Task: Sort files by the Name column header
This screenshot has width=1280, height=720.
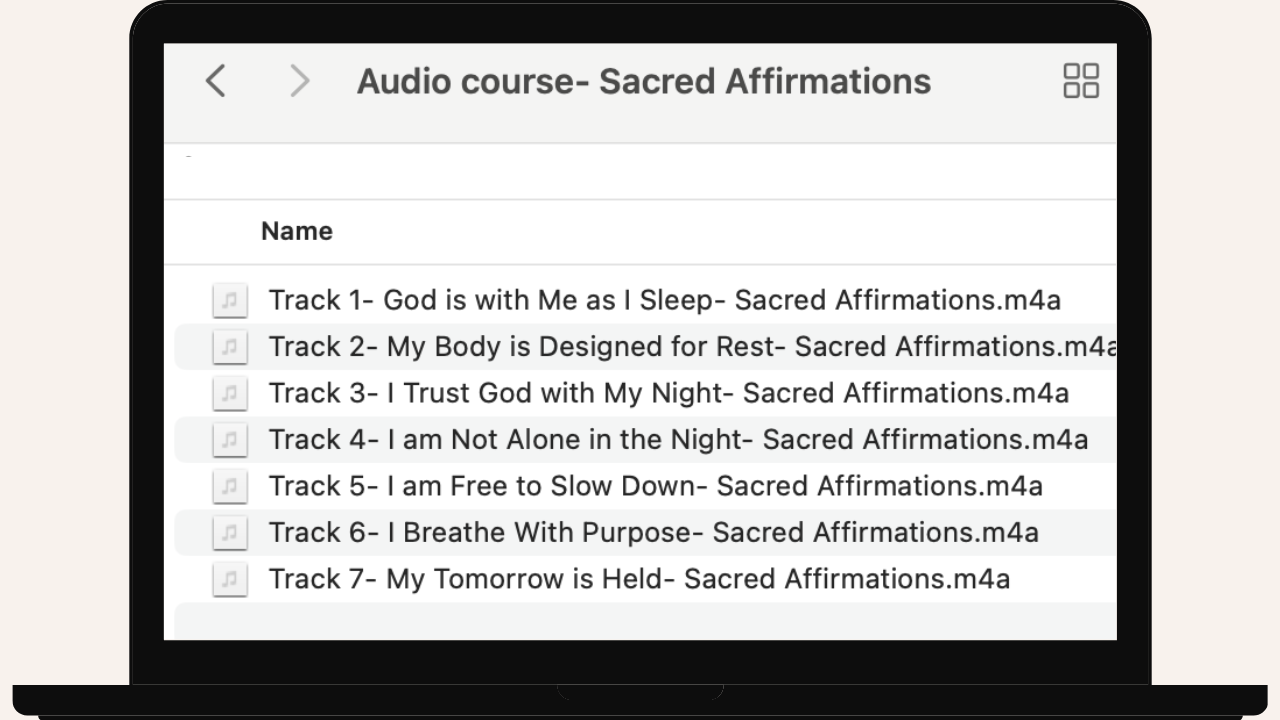Action: pos(297,231)
